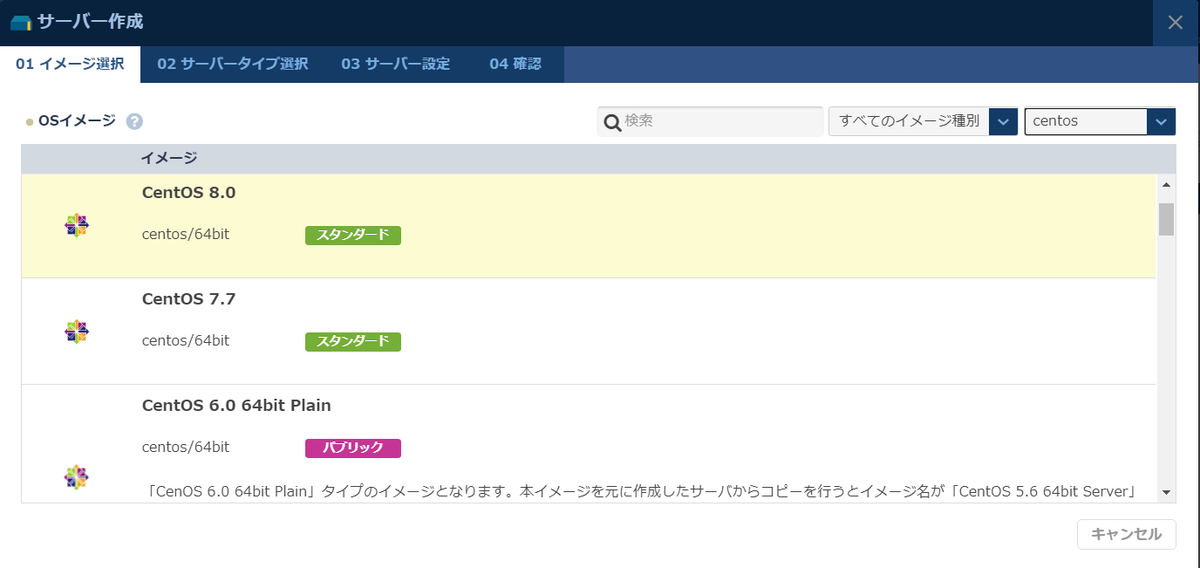Click the scrollbar up arrow
The height and width of the screenshot is (568, 1200).
click(x=1166, y=185)
